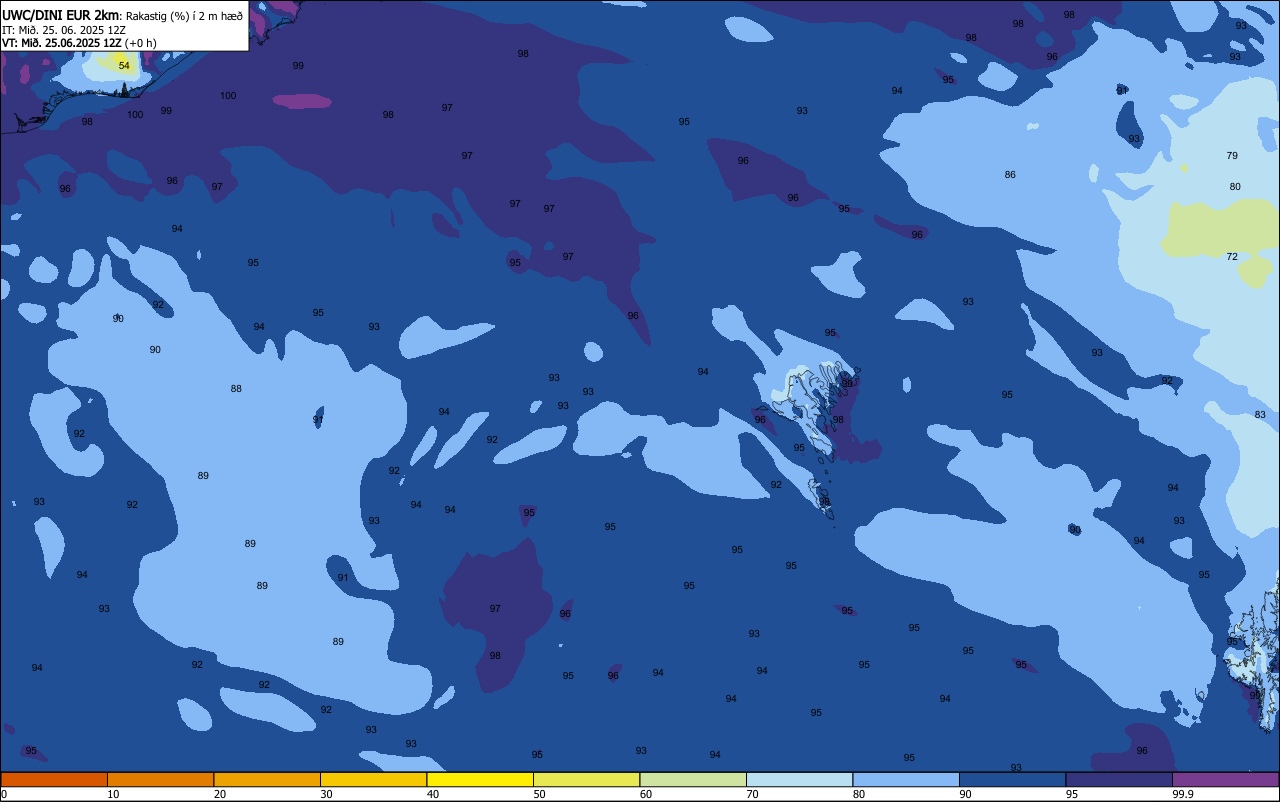The image size is (1280, 802).
Task: Pick the 60–70 pale green legend swatch
Action: pos(693,779)
